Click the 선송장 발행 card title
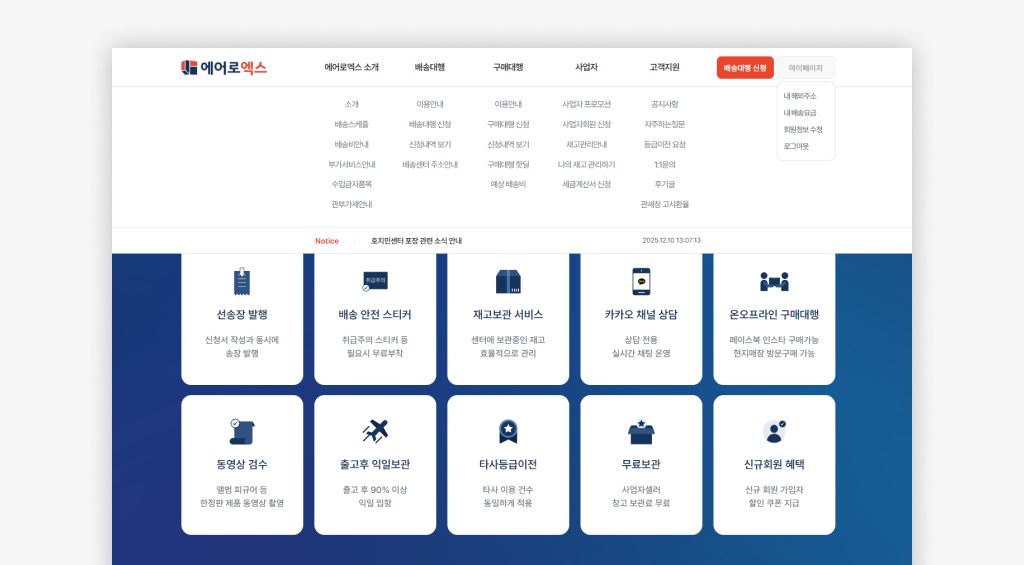The height and width of the screenshot is (565, 1024). pos(242,314)
